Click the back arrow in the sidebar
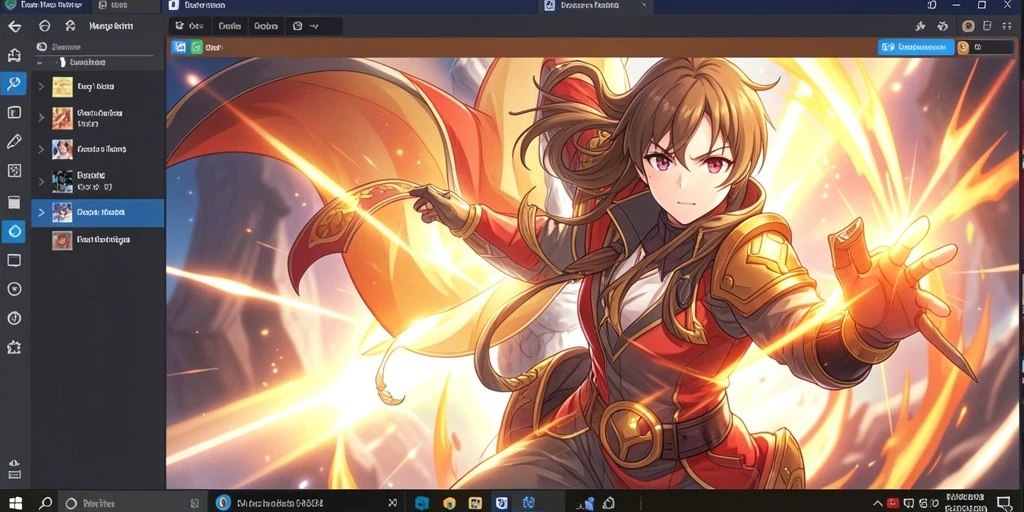This screenshot has width=1024, height=512. [14, 26]
